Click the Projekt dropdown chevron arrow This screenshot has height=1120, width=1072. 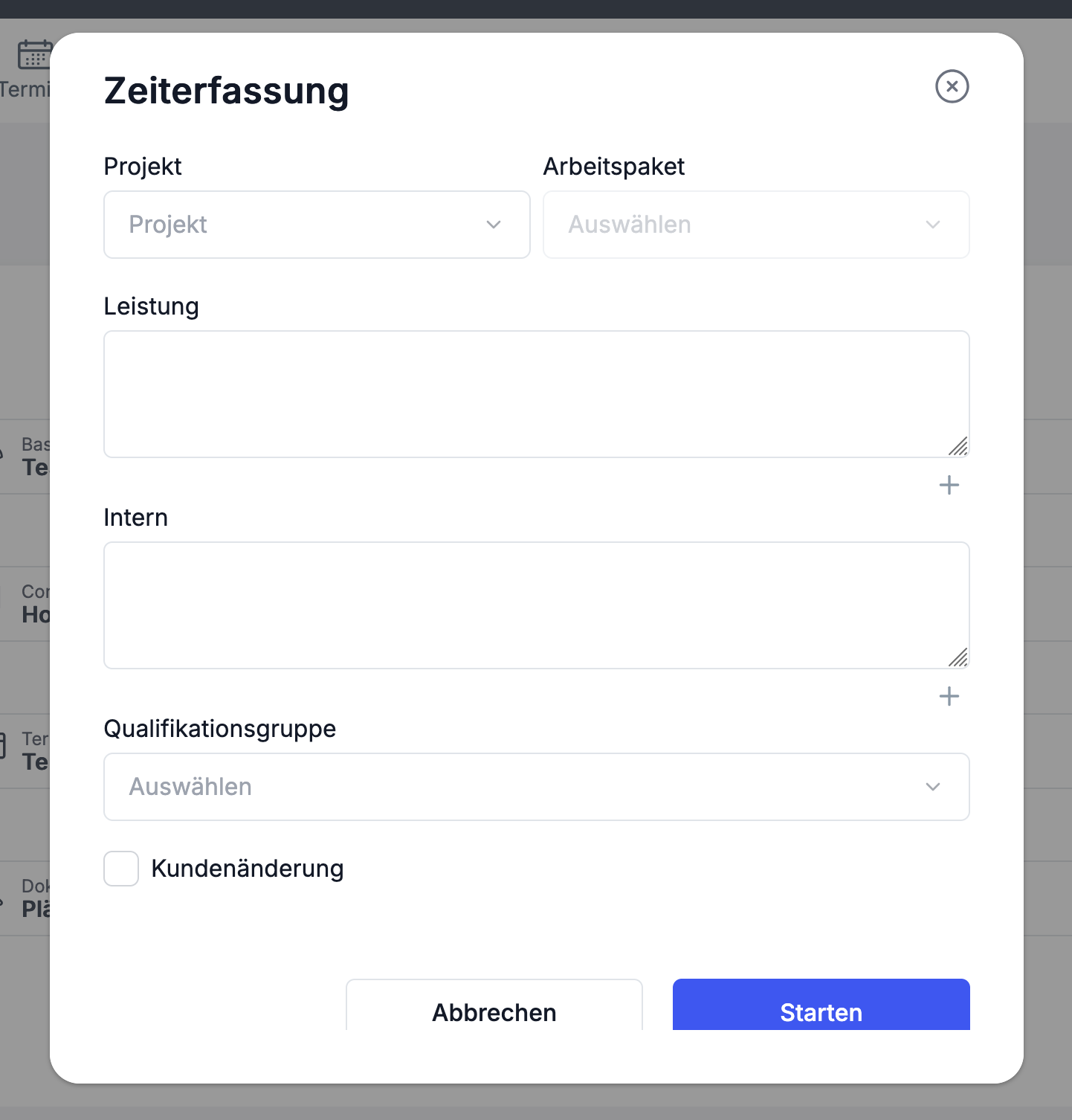click(494, 225)
